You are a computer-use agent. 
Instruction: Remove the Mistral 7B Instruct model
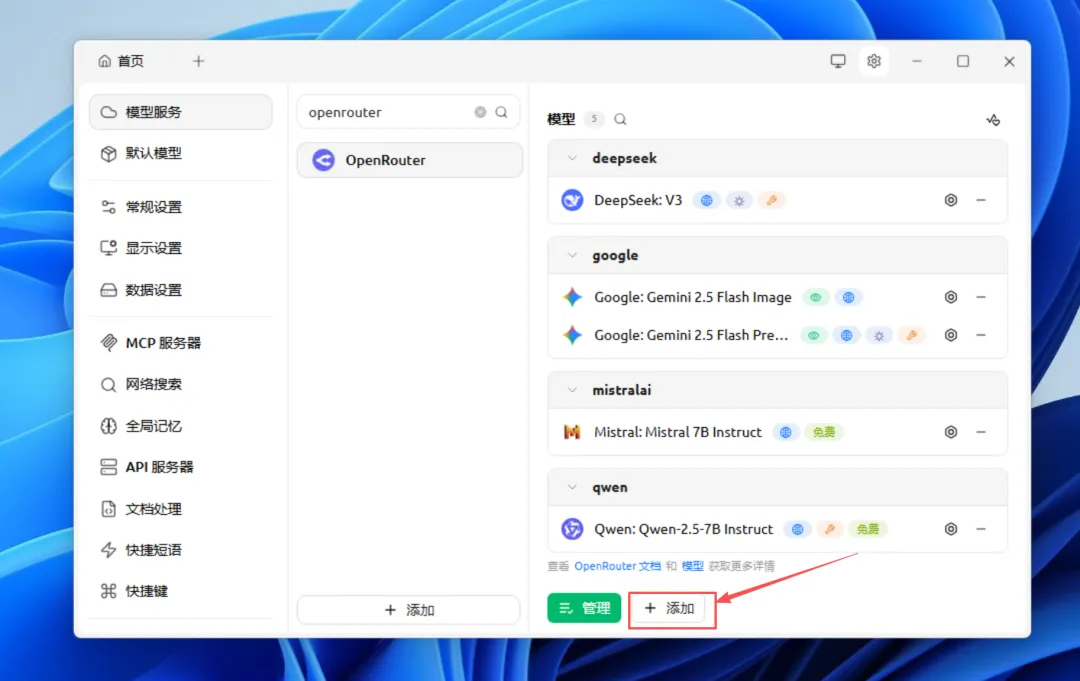coord(981,432)
